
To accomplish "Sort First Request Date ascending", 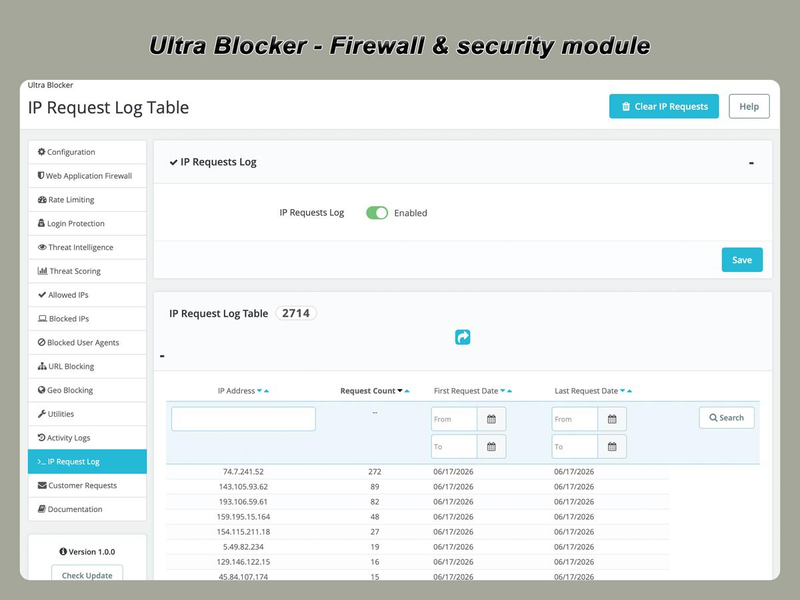I will pos(509,391).
